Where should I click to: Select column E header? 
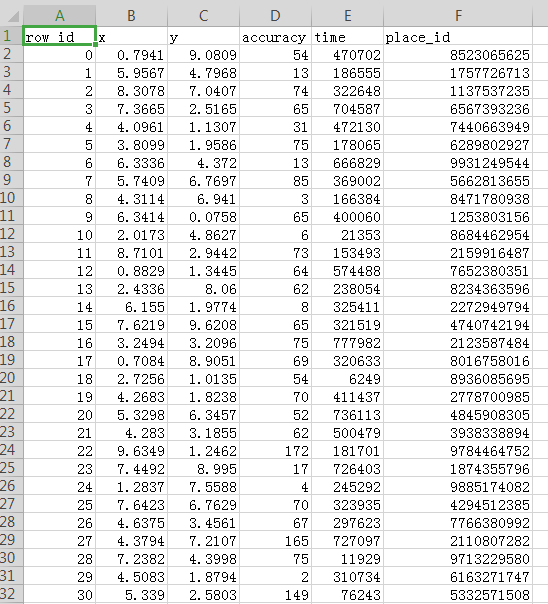click(x=347, y=16)
